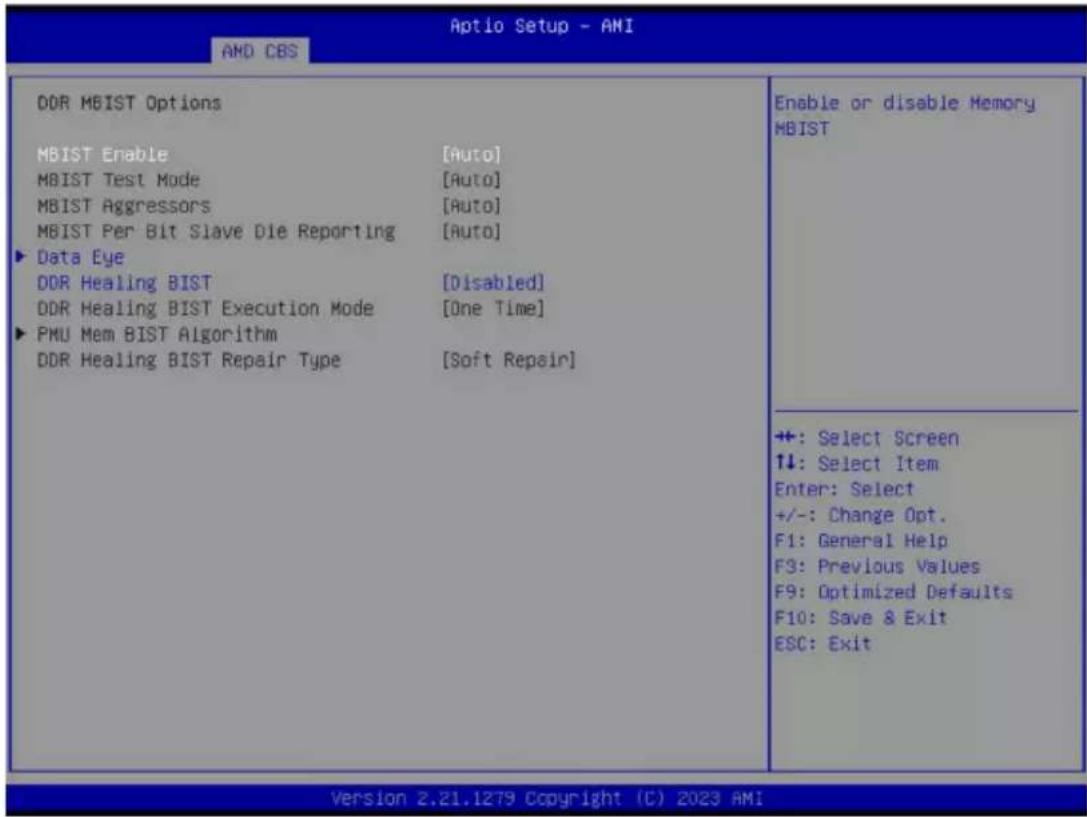Select MBIST Aggressors setting
This screenshot has width=1087, height=817.
coord(124,206)
